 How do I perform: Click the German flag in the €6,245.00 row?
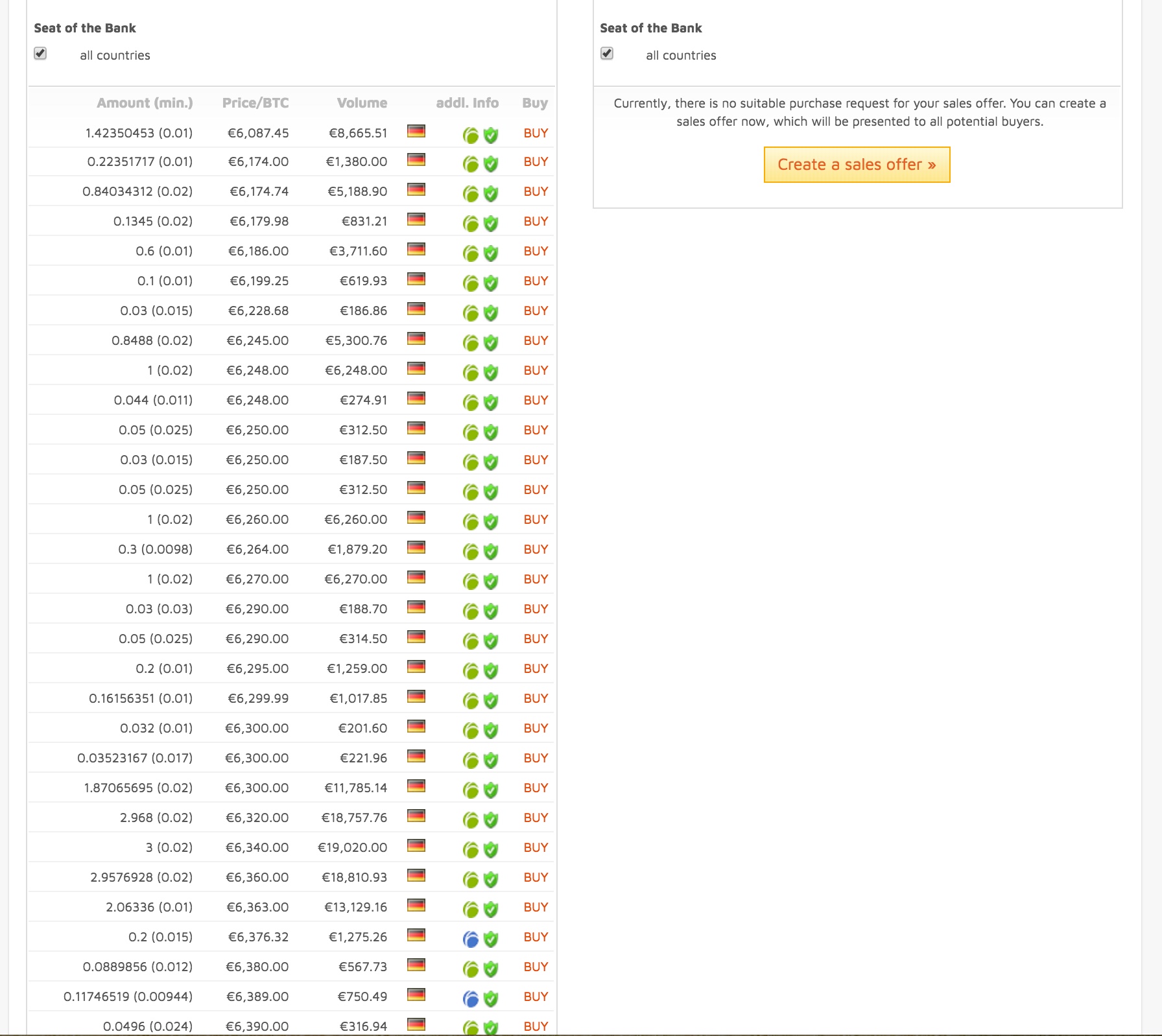click(416, 339)
